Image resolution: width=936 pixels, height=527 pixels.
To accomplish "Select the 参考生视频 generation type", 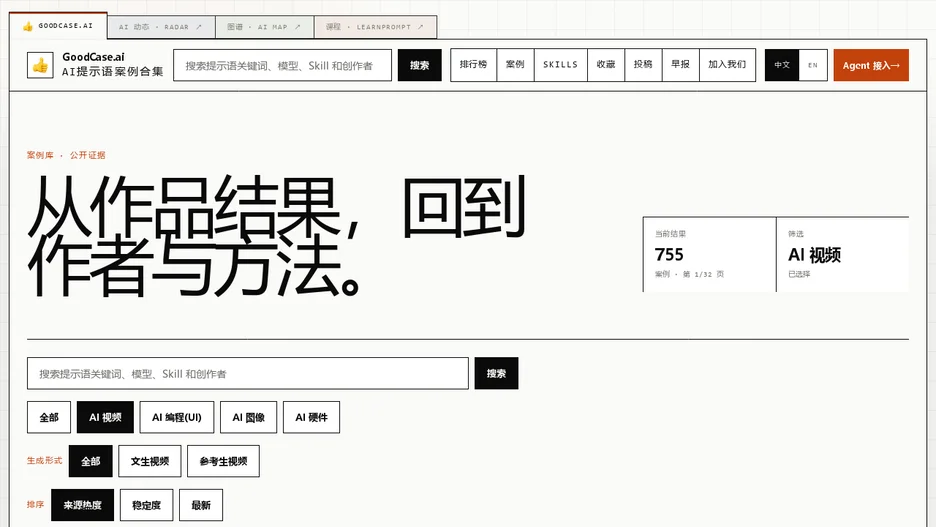I will pyautogui.click(x=223, y=461).
